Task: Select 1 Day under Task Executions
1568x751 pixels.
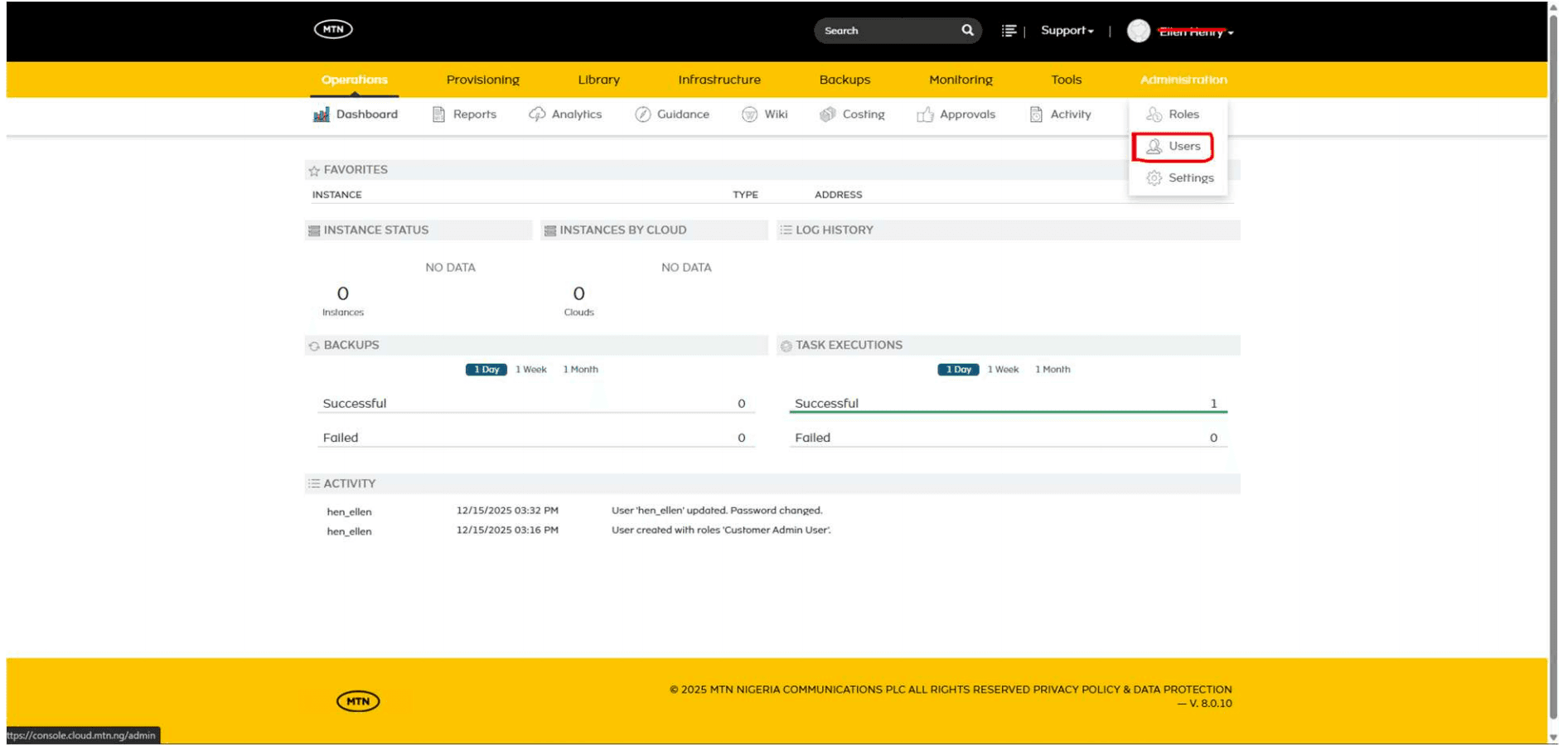Action: coord(958,370)
